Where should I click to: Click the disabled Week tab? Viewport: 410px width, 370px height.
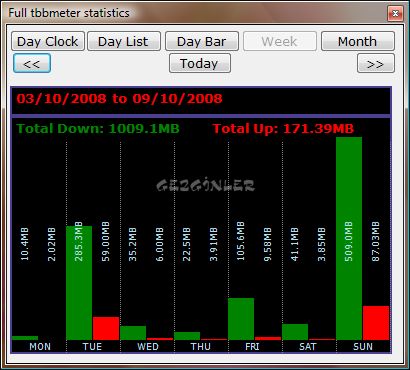point(280,41)
